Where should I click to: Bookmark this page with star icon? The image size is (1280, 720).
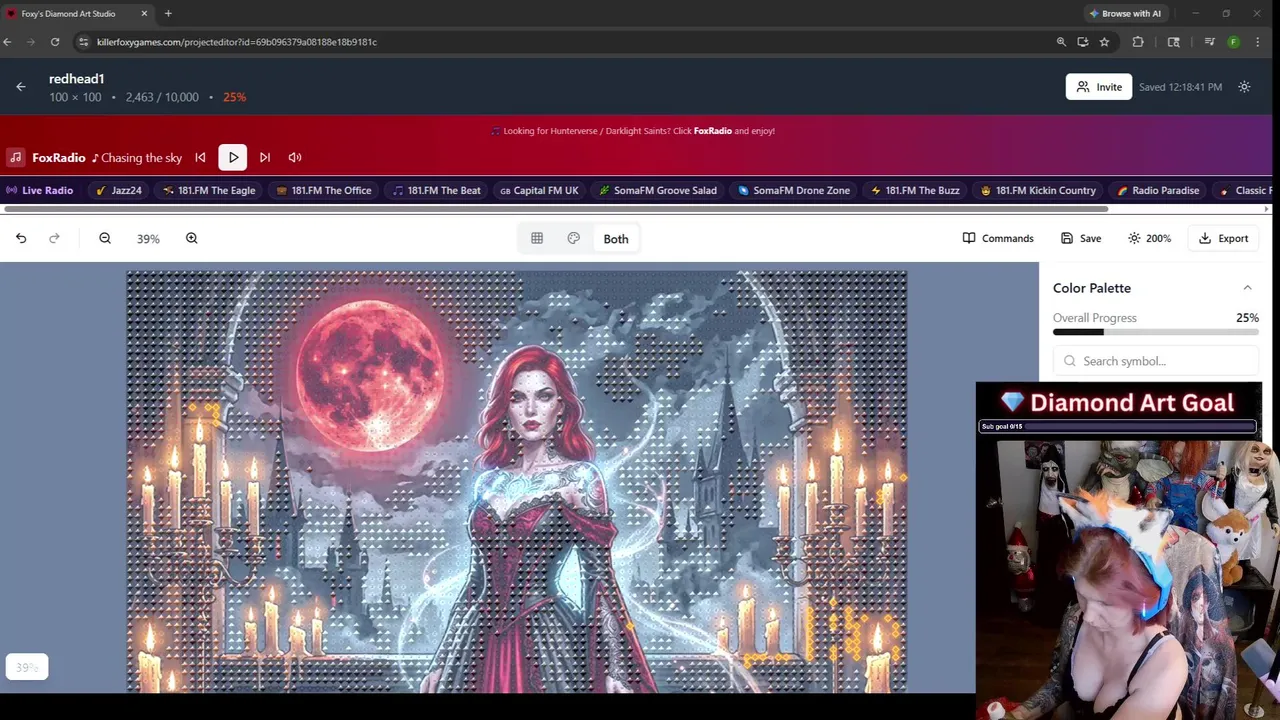1104,42
